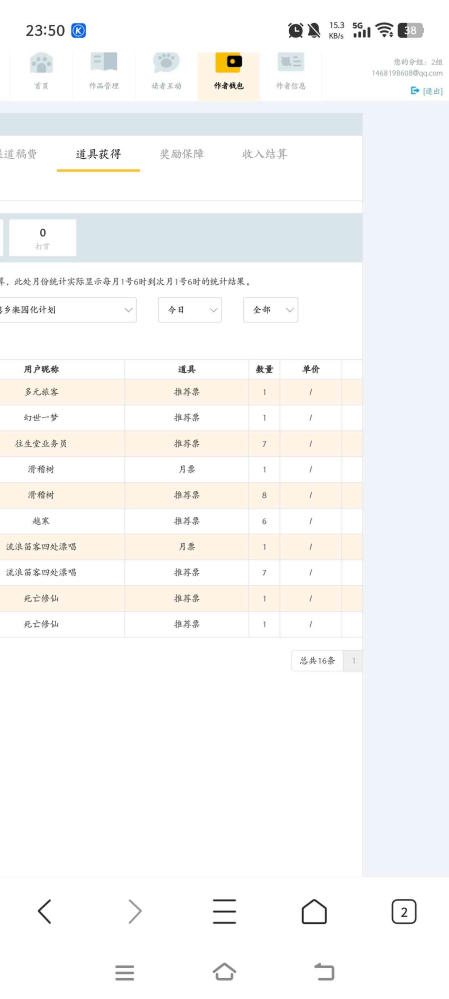Image resolution: width=449 pixels, height=999 pixels.
Task: Click the 道具 column header
Action: click(187, 370)
